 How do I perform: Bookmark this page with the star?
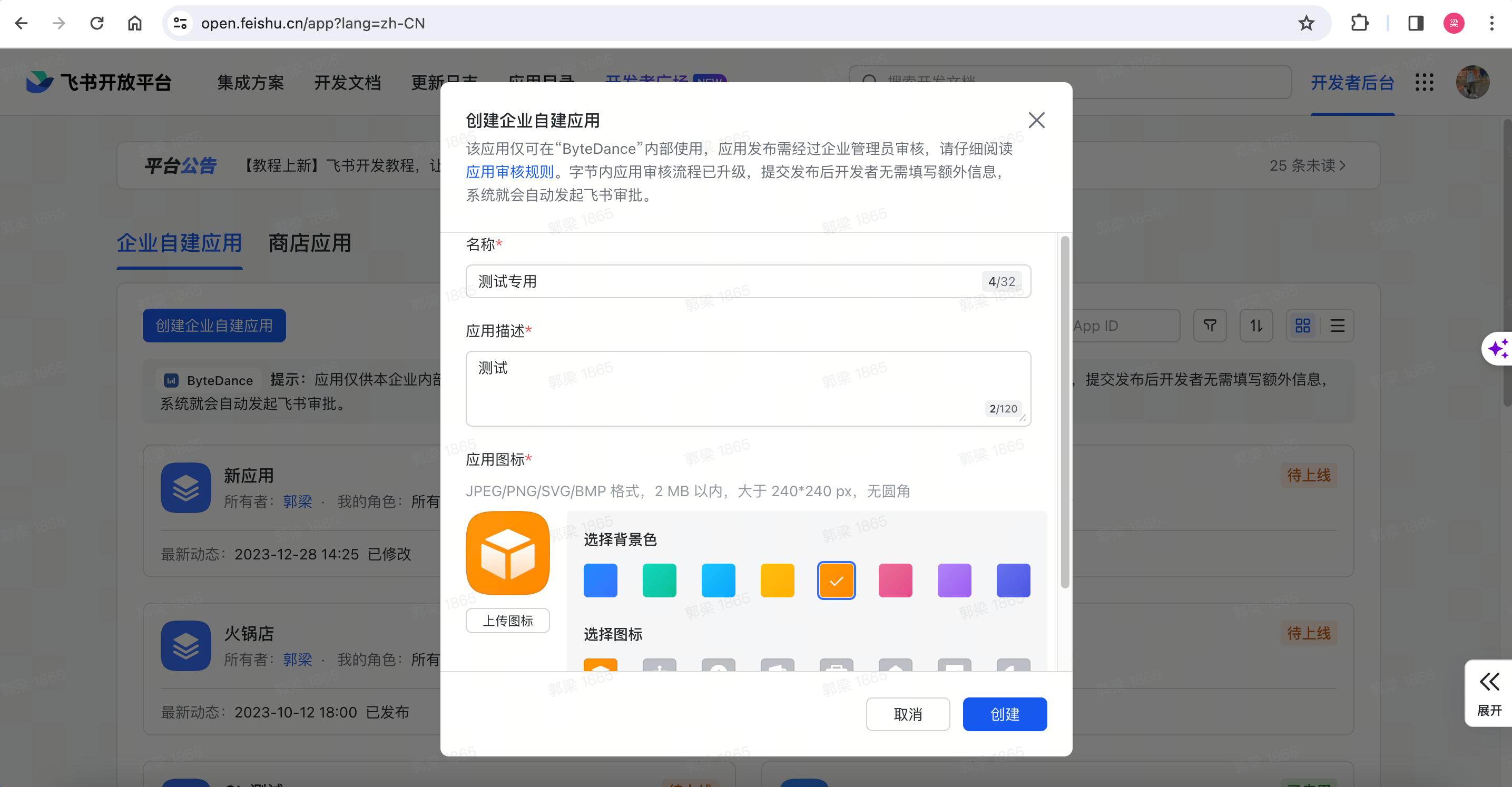[x=1306, y=24]
